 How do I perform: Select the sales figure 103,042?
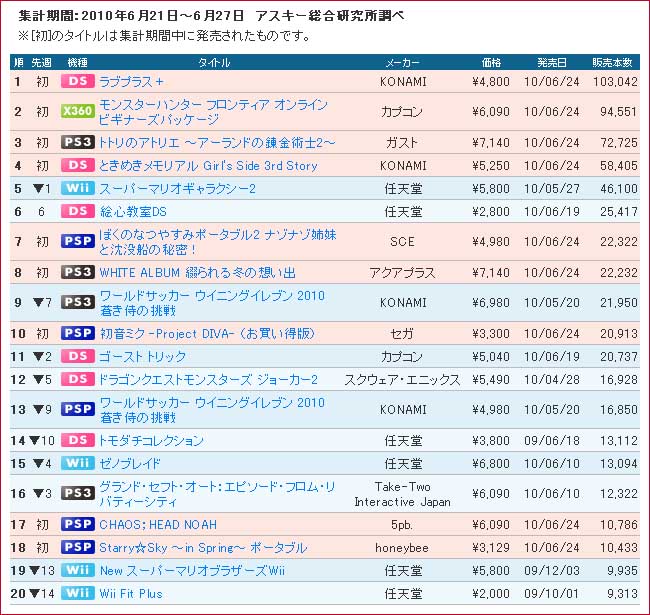[x=615, y=82]
